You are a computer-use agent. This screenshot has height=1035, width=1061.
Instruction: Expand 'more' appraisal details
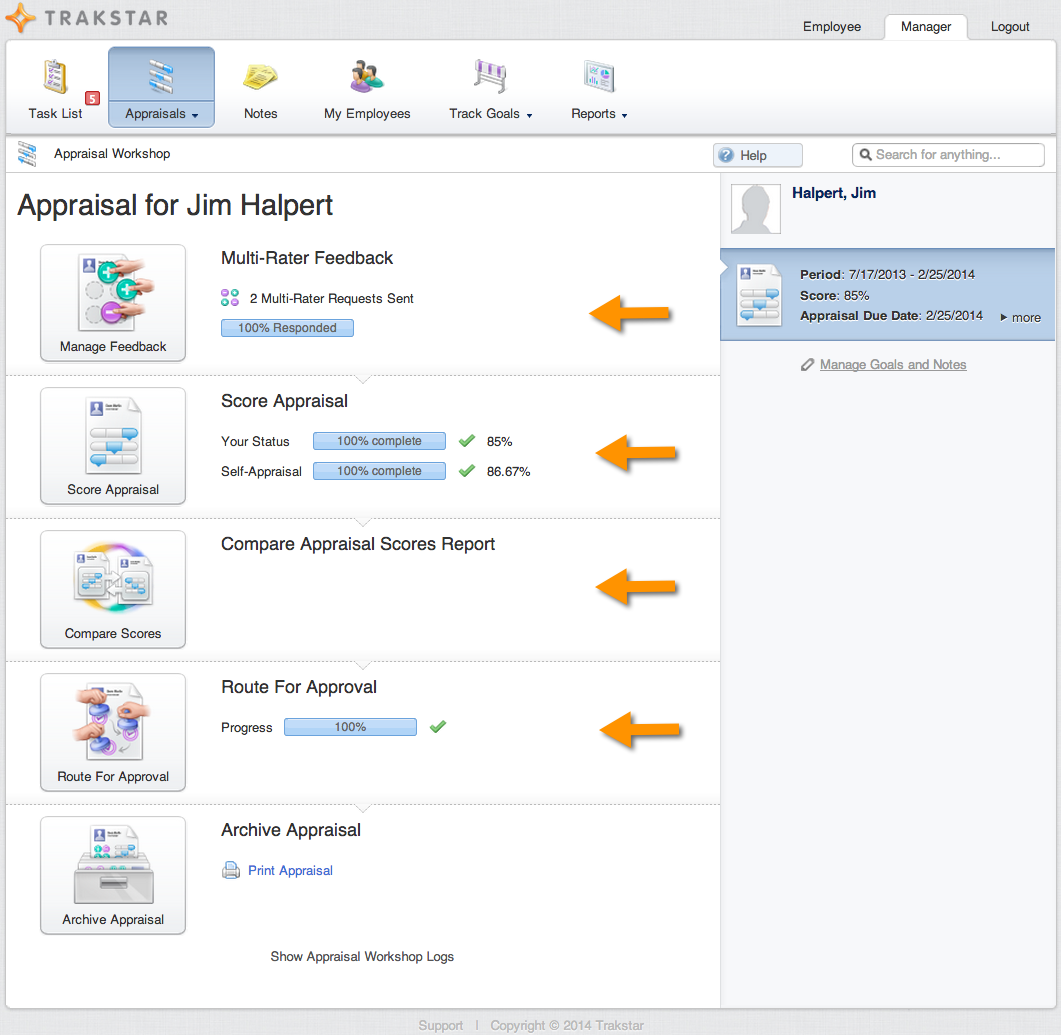coord(1020,318)
